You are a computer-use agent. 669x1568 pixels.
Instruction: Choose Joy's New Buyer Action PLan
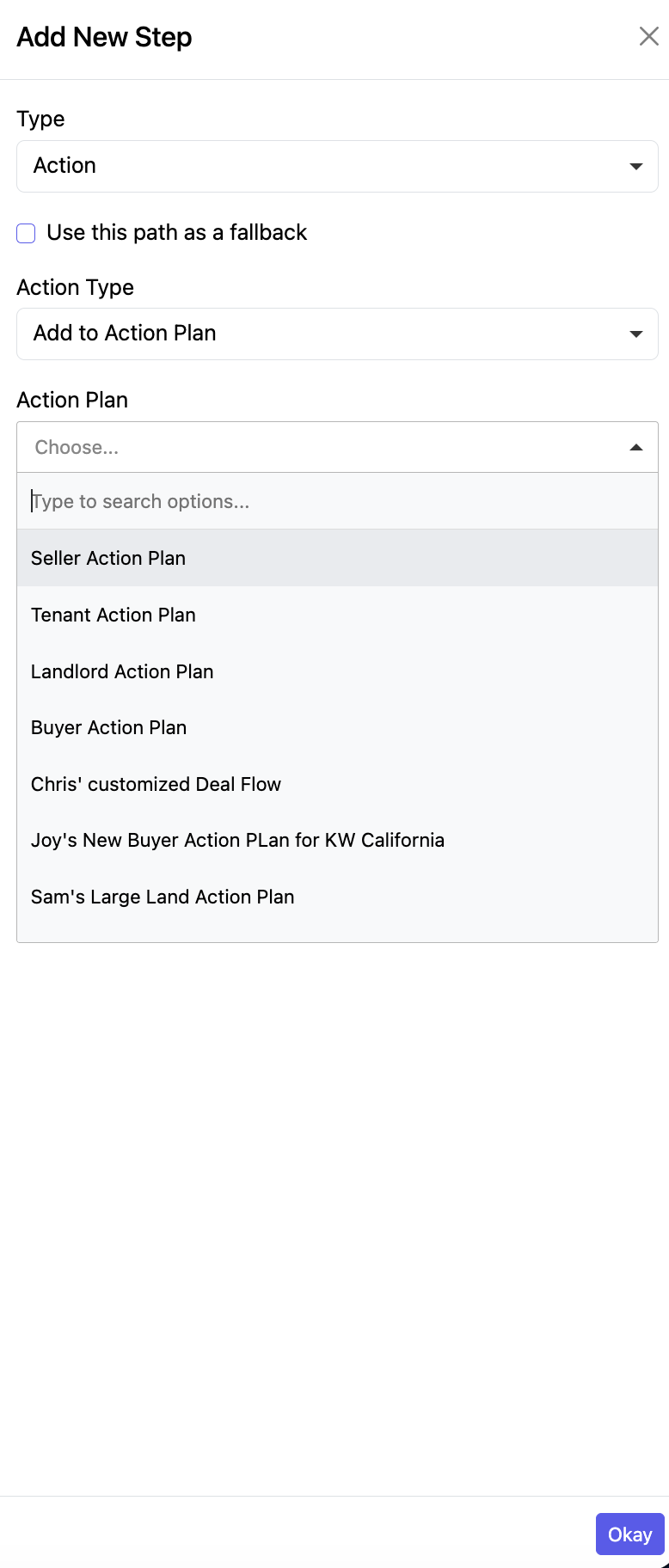pos(237,840)
